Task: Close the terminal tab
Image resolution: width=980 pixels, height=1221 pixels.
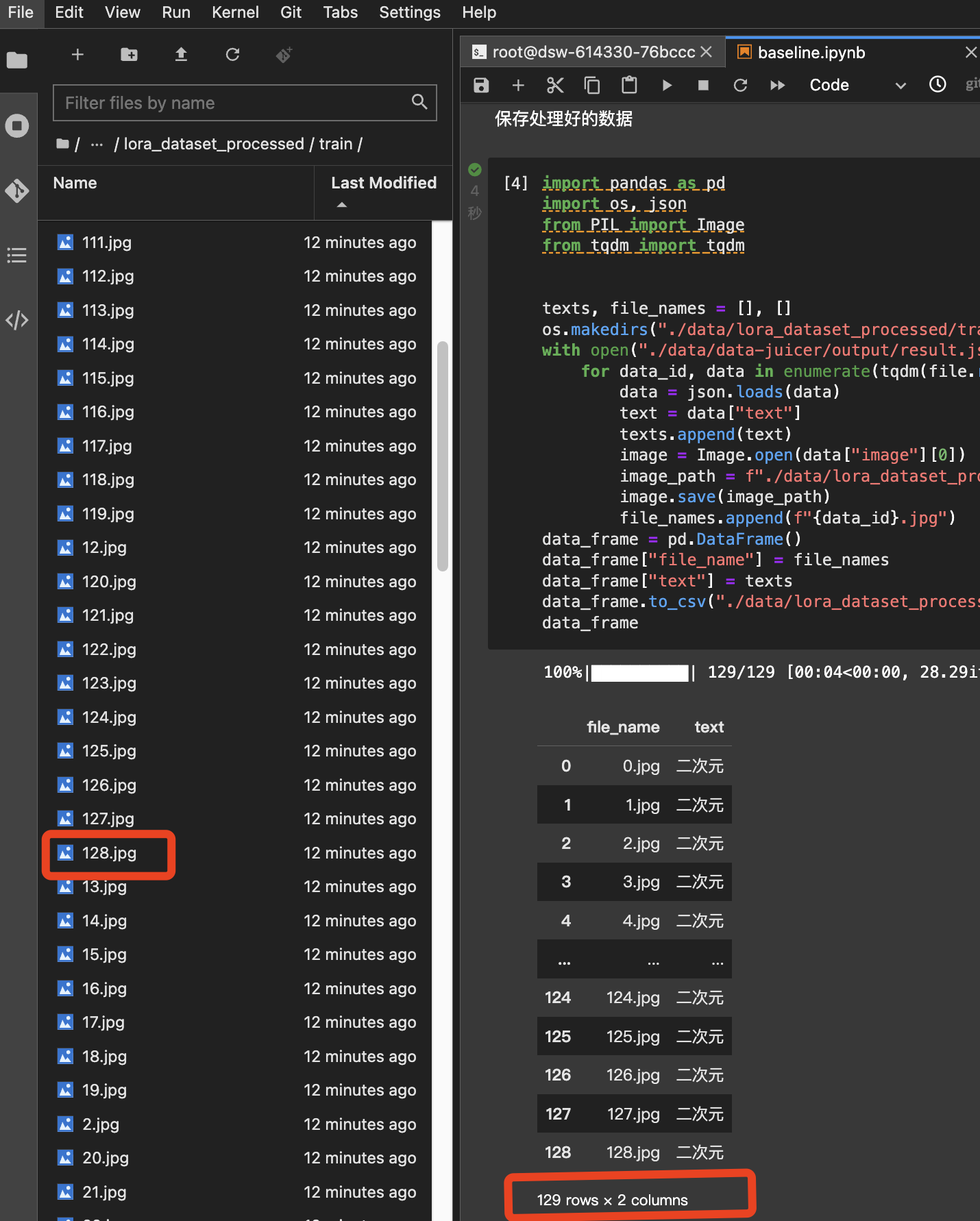Action: (x=707, y=52)
